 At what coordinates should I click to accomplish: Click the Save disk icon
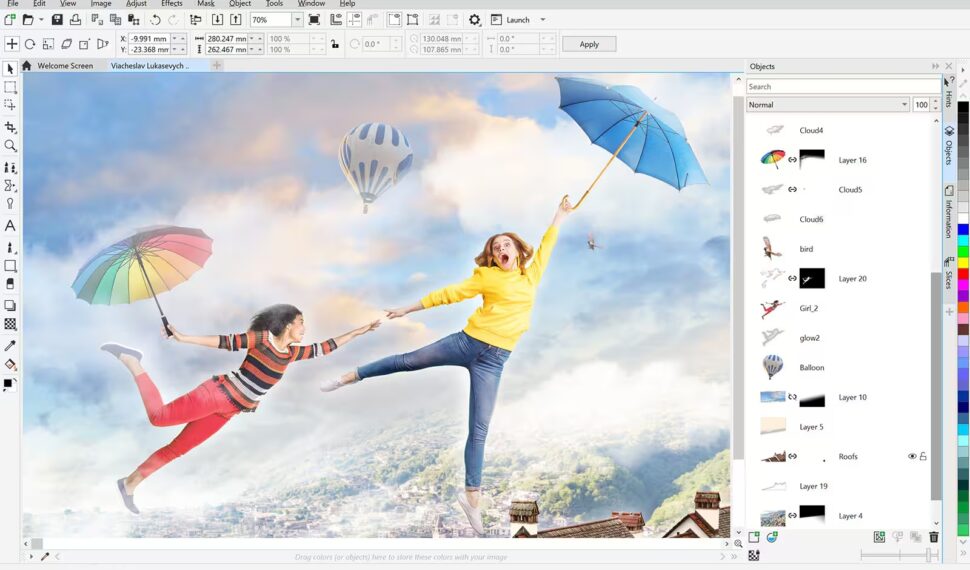57,20
